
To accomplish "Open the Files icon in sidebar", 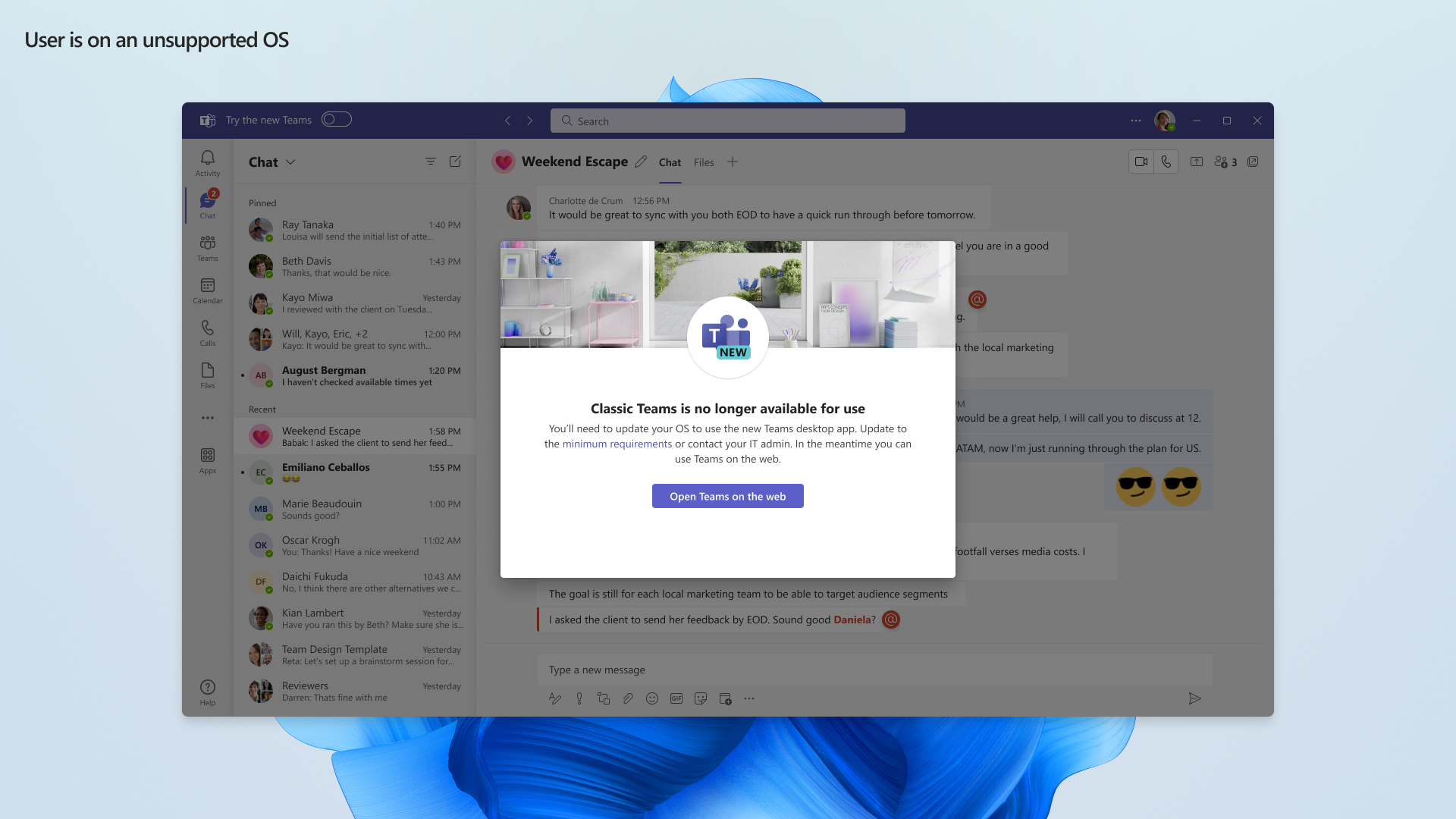I will pos(207,375).
